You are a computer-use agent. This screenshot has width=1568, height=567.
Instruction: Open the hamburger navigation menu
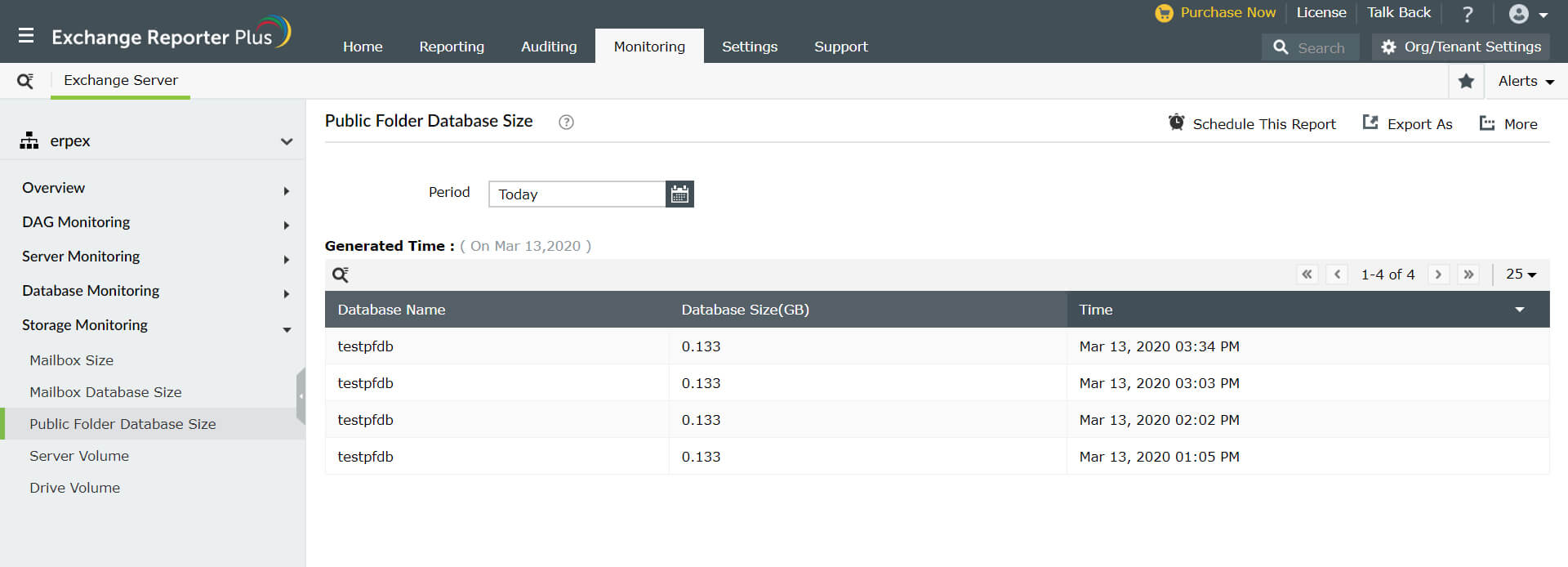pos(26,36)
